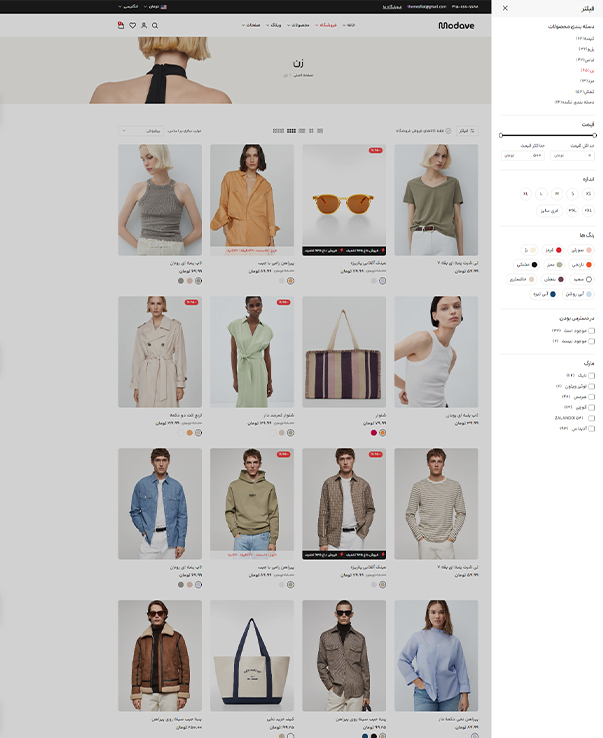Open the user account icon
Image resolution: width=603 pixels, height=738 pixels.
[144, 25]
